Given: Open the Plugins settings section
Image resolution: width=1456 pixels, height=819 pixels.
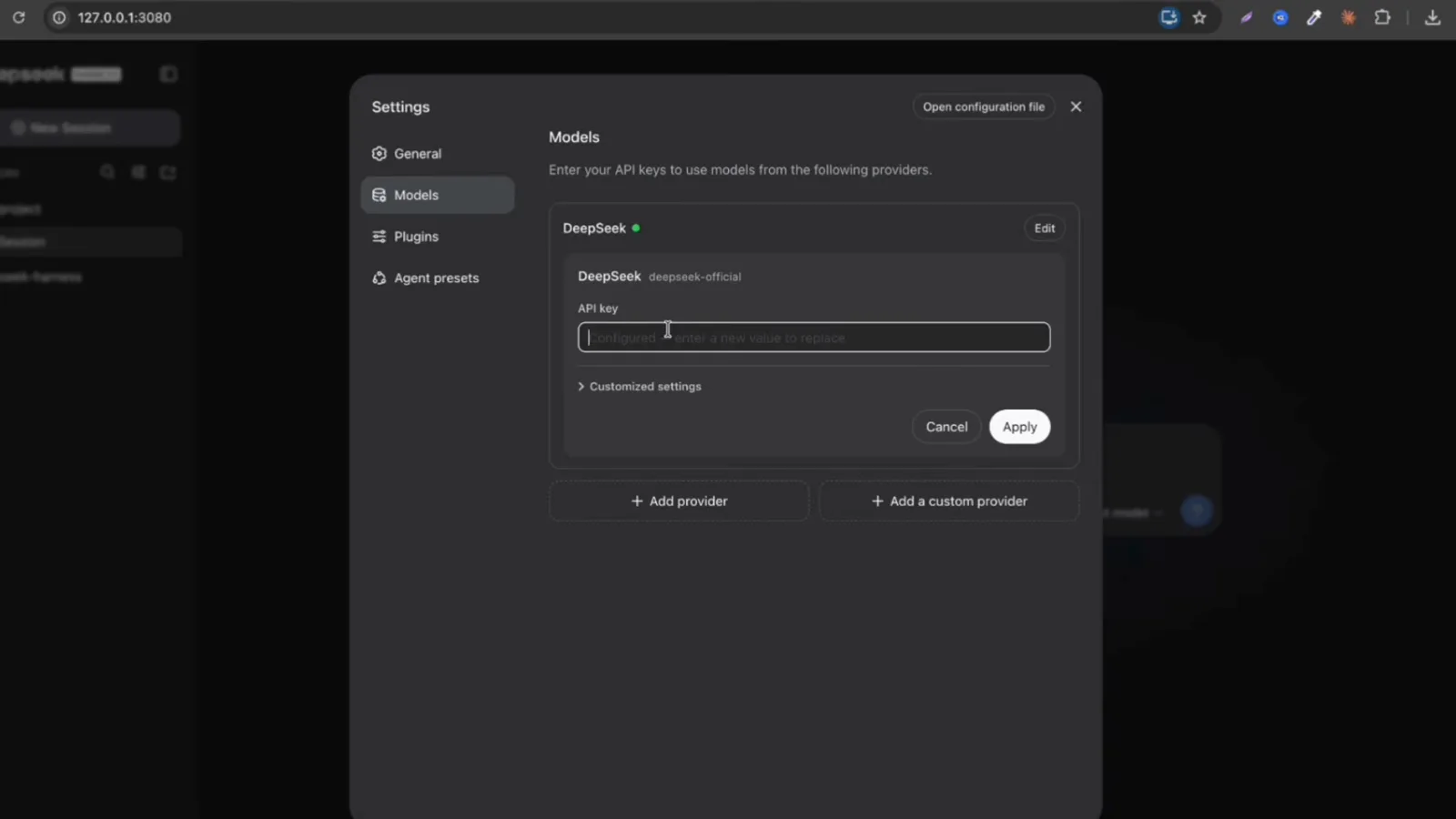Looking at the screenshot, I should 438,237.
